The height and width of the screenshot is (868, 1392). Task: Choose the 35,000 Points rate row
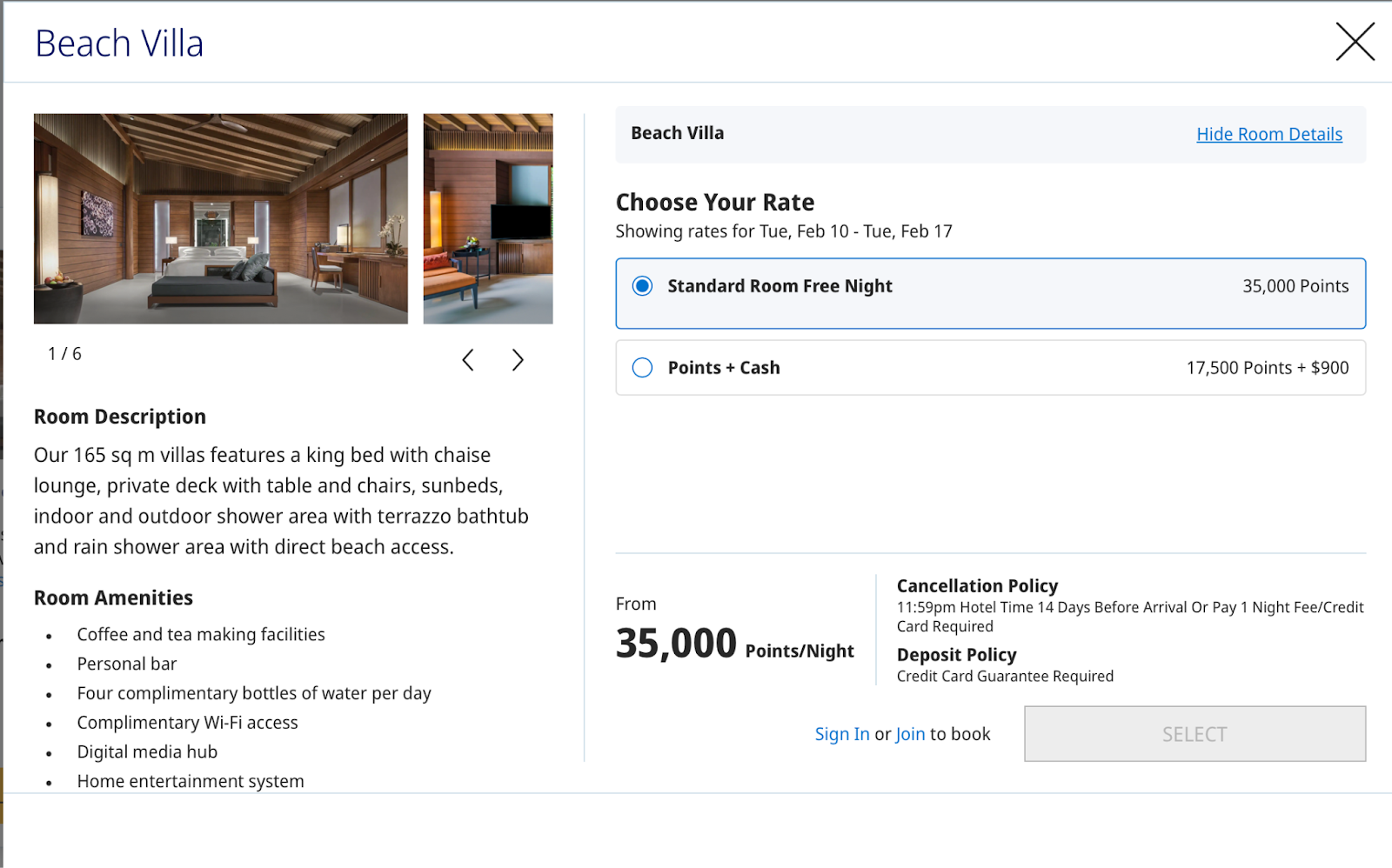(x=991, y=293)
